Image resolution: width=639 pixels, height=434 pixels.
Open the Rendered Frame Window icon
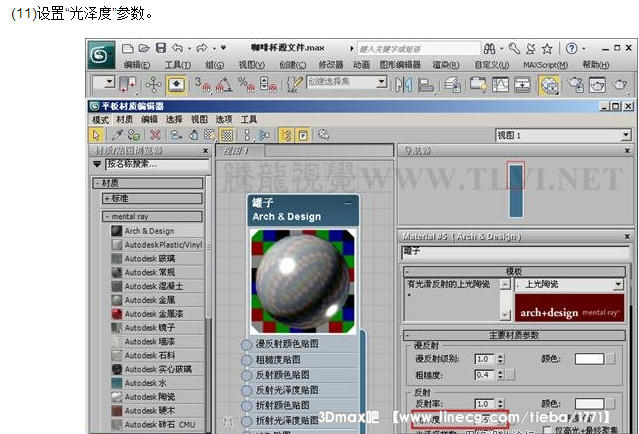coord(597,85)
